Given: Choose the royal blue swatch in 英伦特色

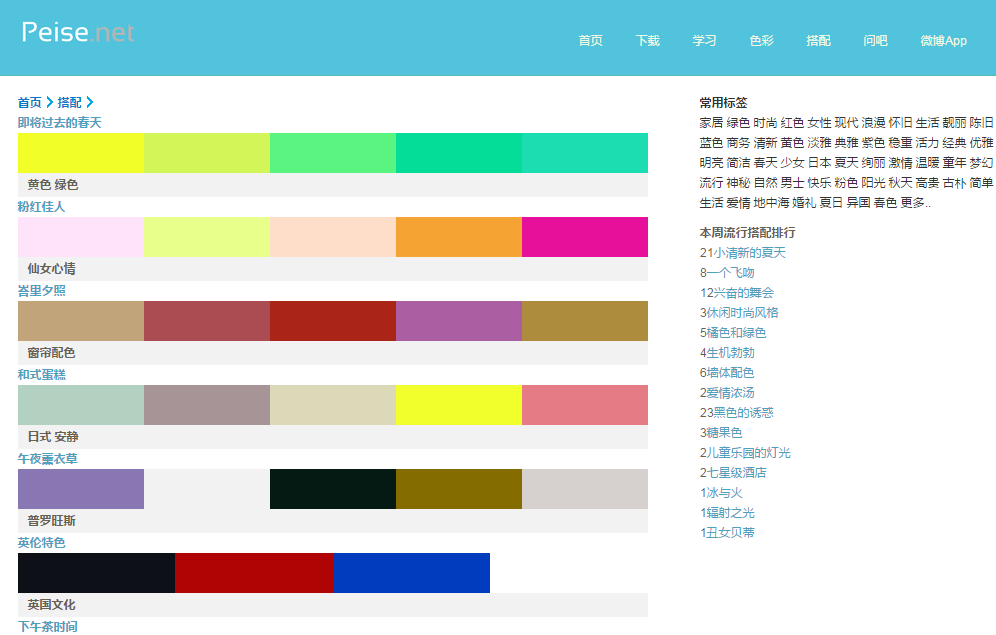Looking at the screenshot, I should pyautogui.click(x=411, y=573).
